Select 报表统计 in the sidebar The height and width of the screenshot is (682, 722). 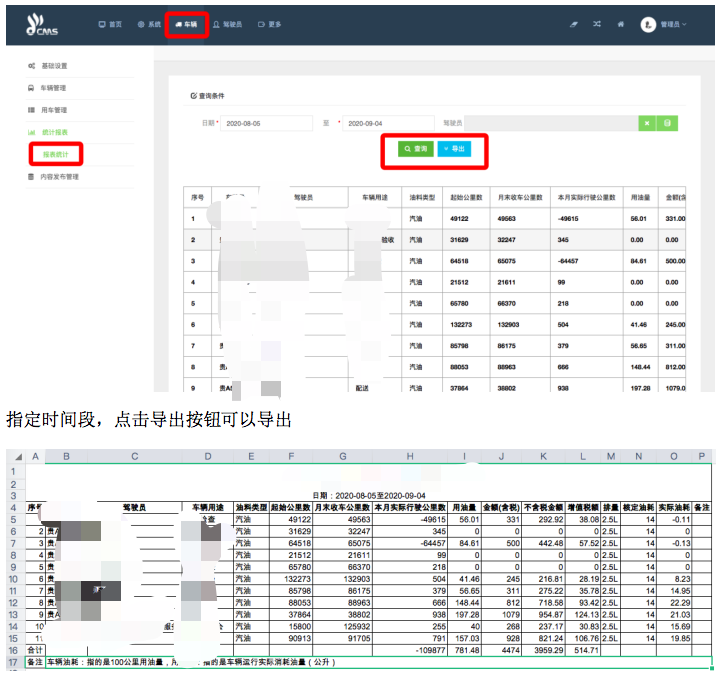pyautogui.click(x=56, y=154)
